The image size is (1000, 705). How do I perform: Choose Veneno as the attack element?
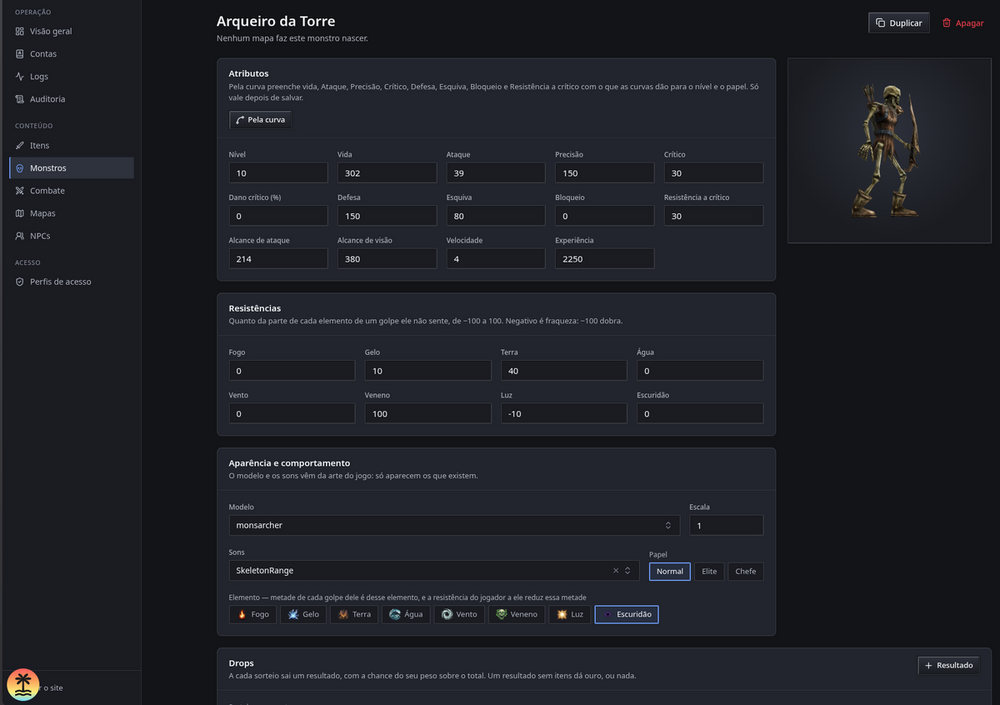point(517,614)
